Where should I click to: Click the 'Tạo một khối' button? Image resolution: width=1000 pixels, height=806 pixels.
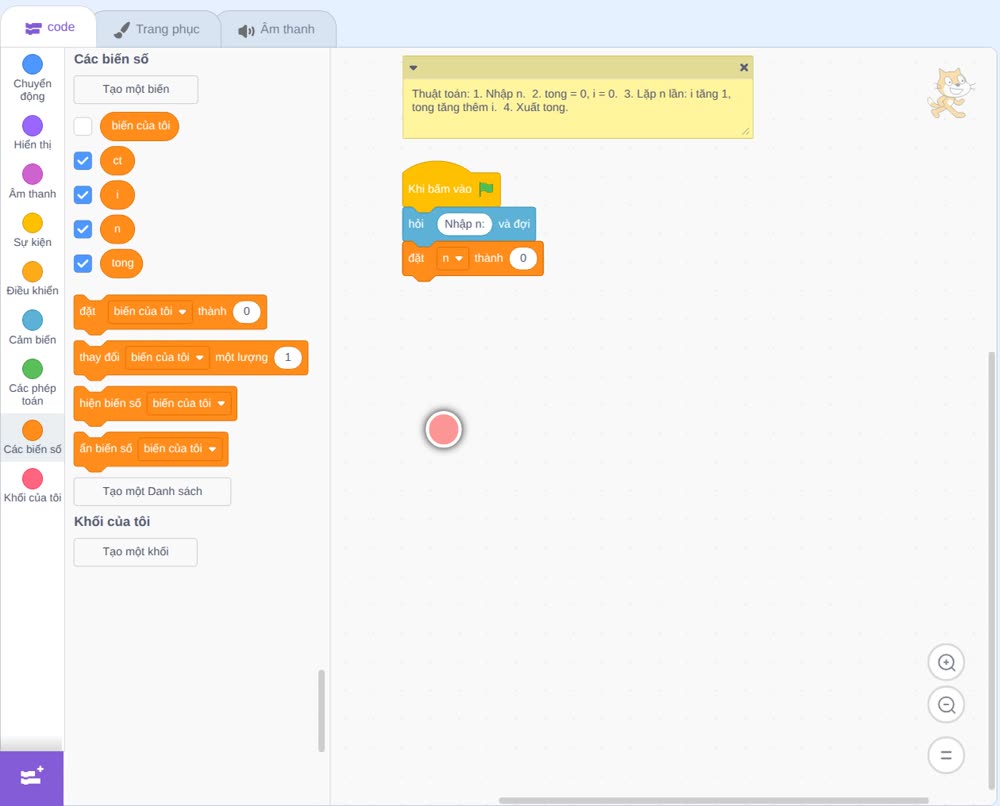tap(136, 552)
